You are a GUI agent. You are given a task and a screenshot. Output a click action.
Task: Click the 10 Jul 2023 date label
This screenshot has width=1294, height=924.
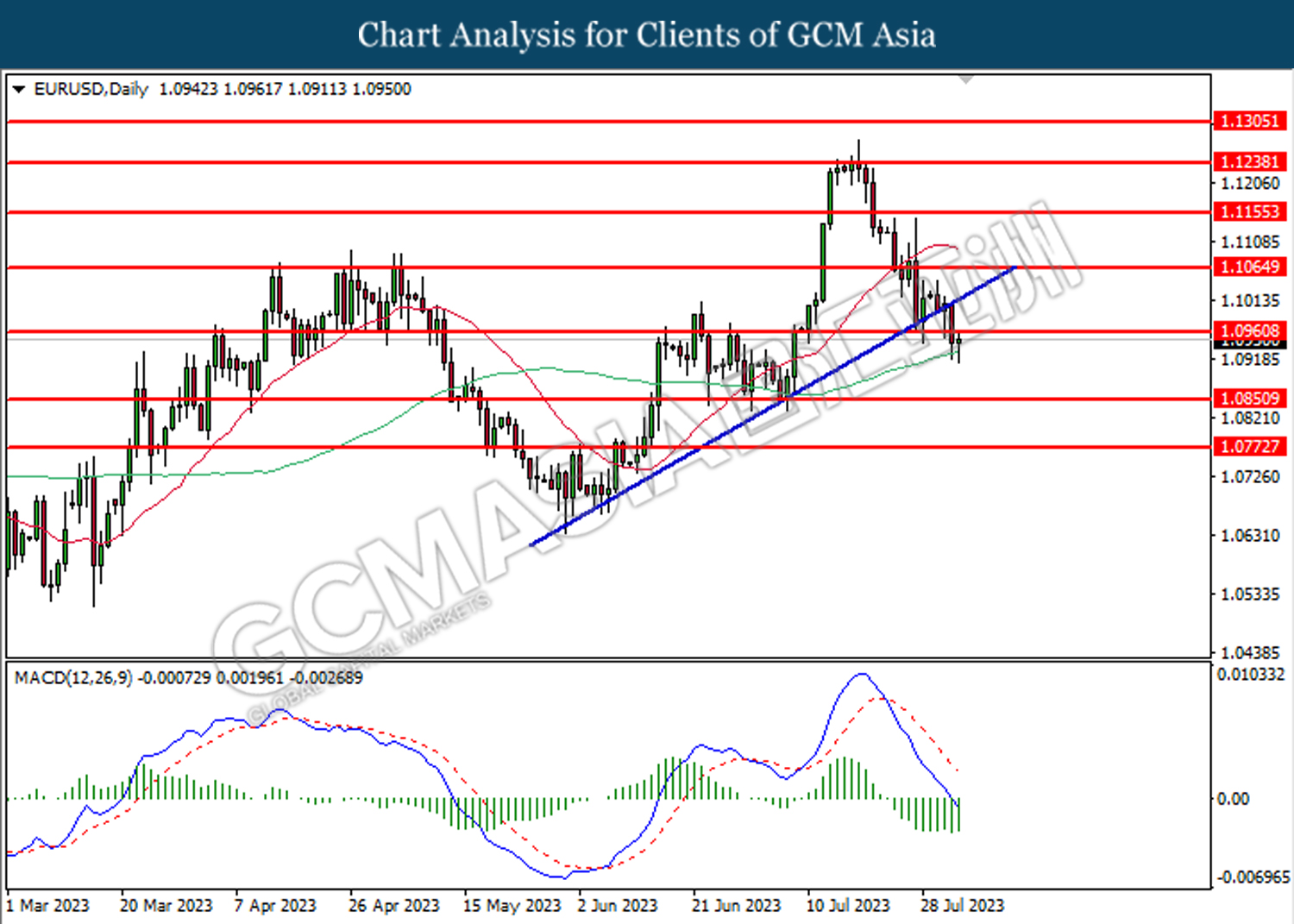(848, 905)
